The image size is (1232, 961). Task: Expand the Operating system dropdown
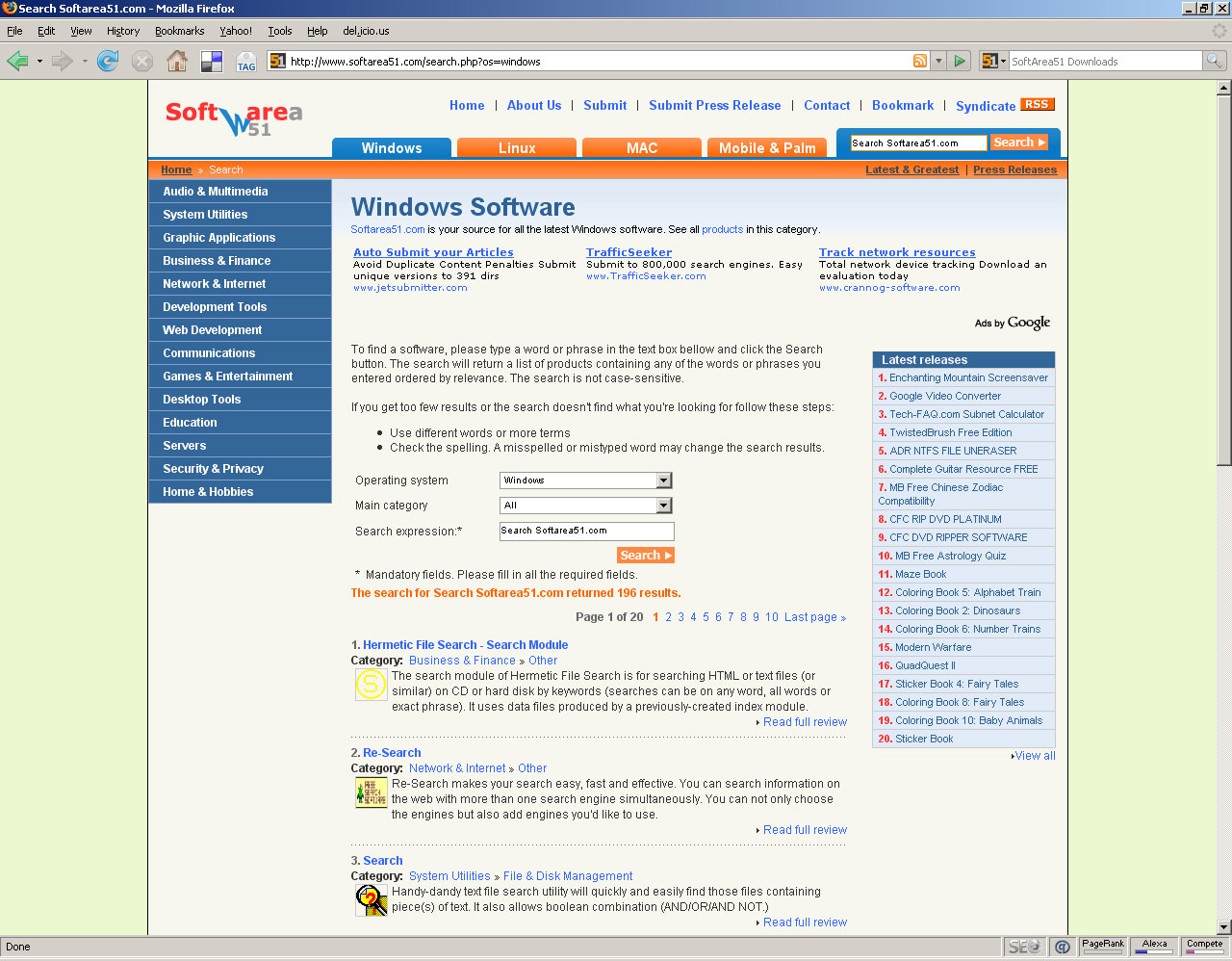click(x=663, y=480)
